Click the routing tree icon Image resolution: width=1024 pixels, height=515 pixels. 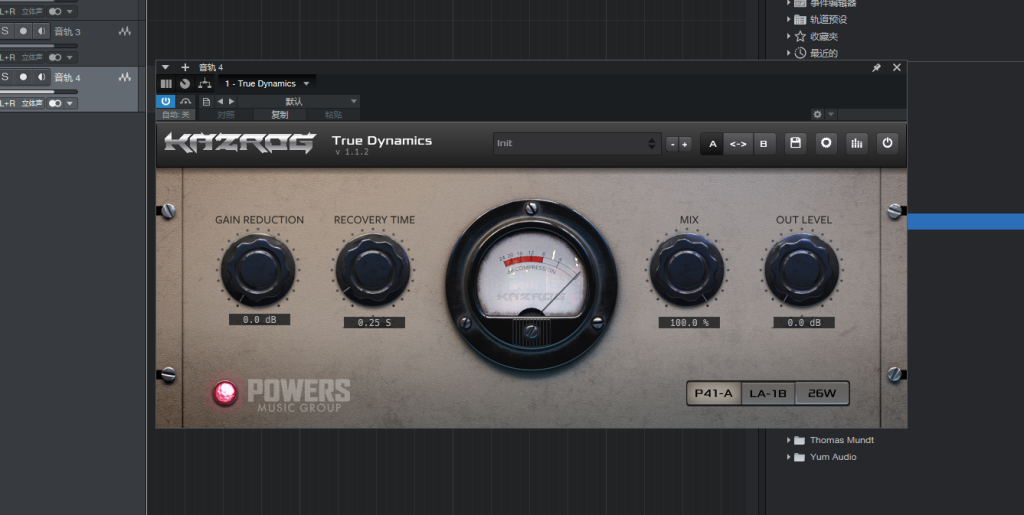(205, 84)
